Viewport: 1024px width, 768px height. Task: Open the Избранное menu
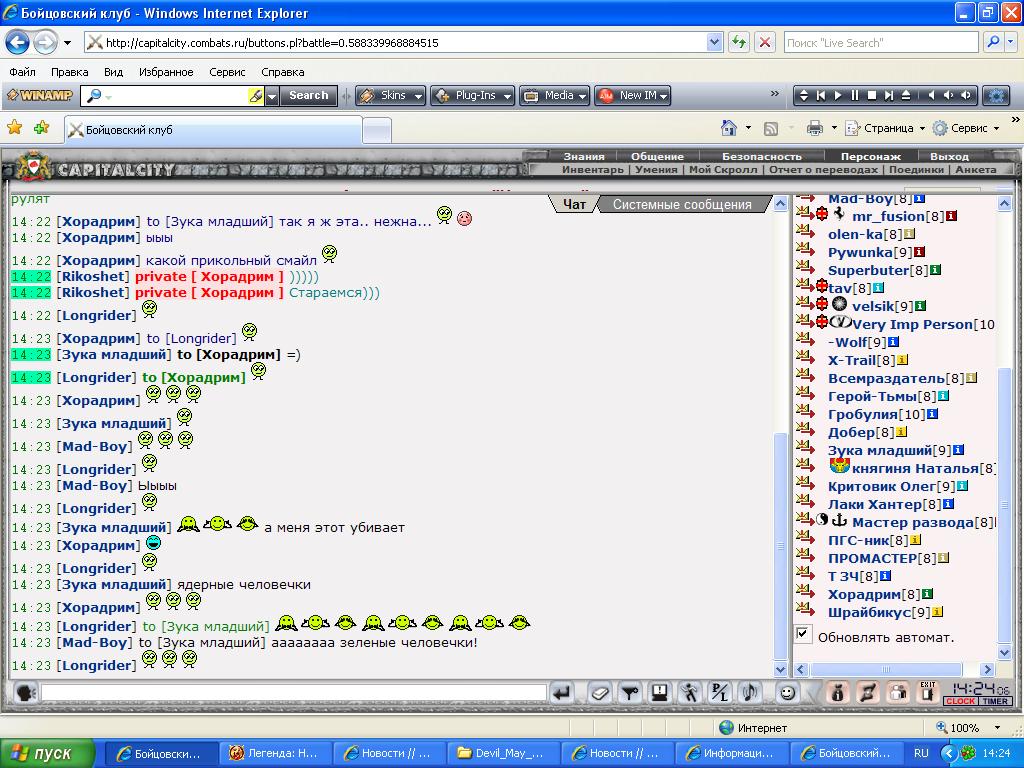pos(166,72)
